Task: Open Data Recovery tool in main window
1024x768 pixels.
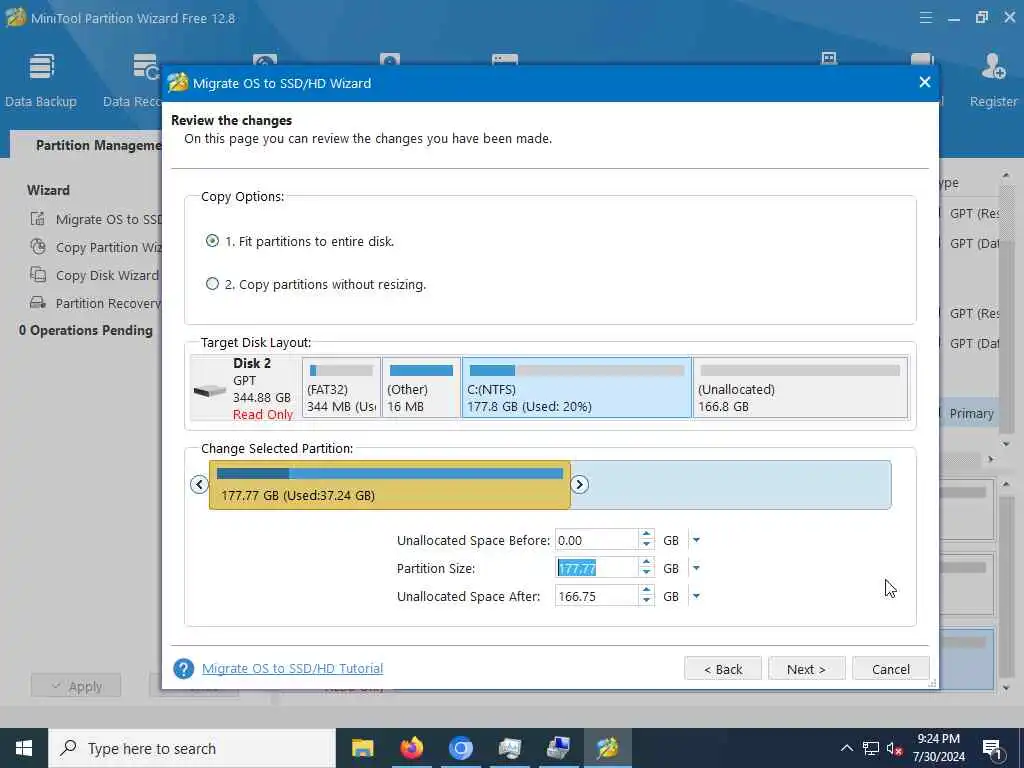Action: [133, 80]
